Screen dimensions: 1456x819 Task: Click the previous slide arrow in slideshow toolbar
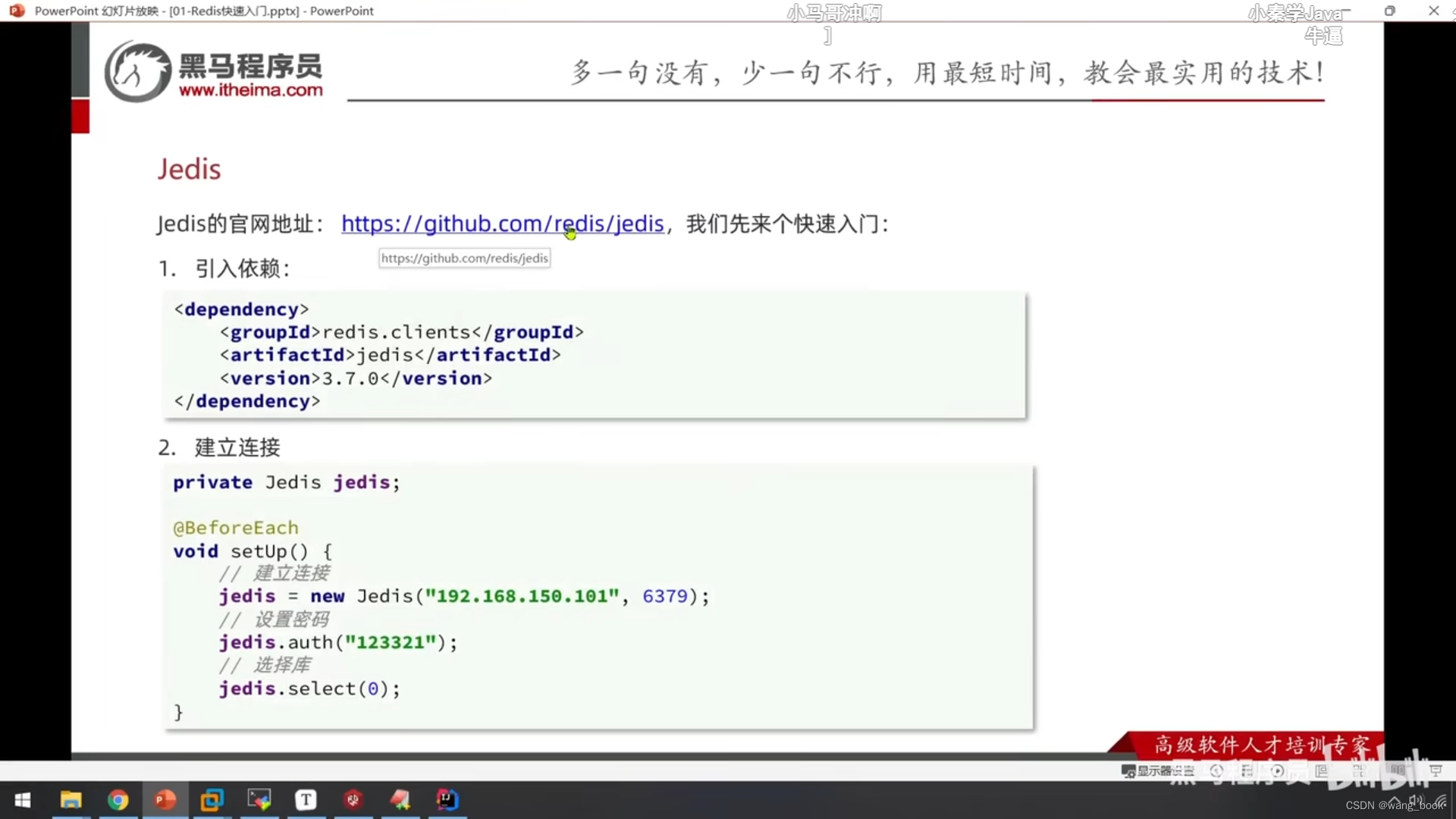[1216, 770]
